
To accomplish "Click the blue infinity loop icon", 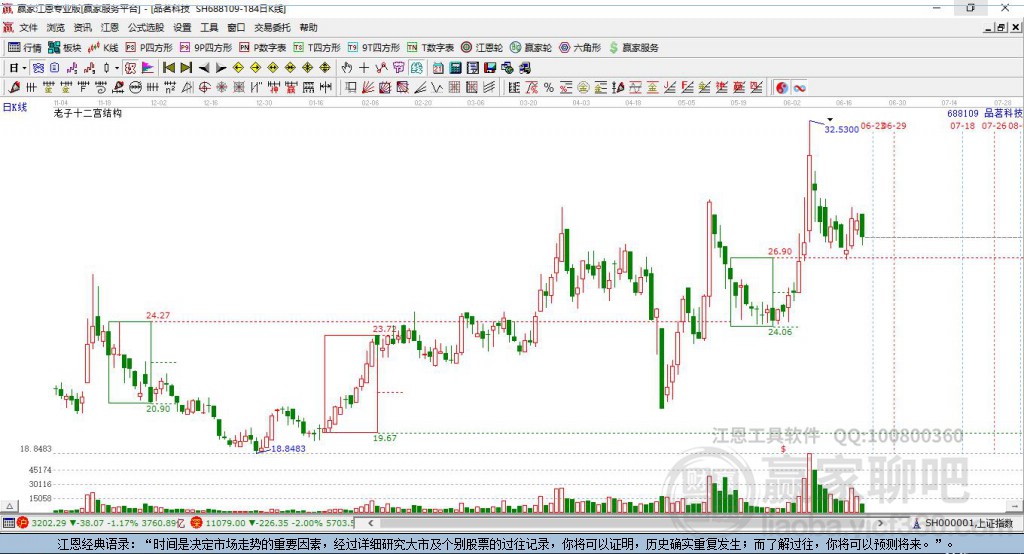I will coord(799,88).
